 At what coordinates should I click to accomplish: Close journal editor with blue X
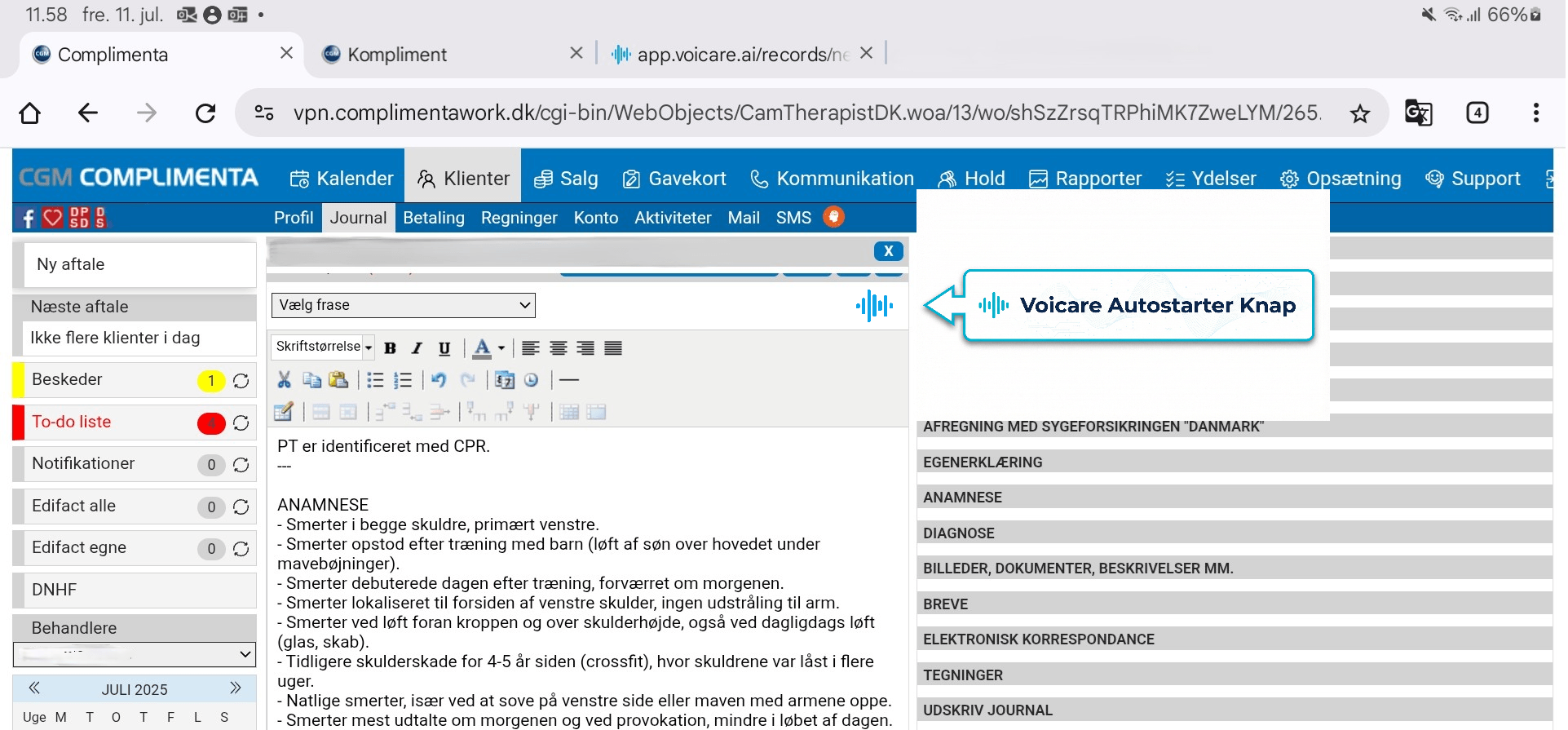point(888,251)
